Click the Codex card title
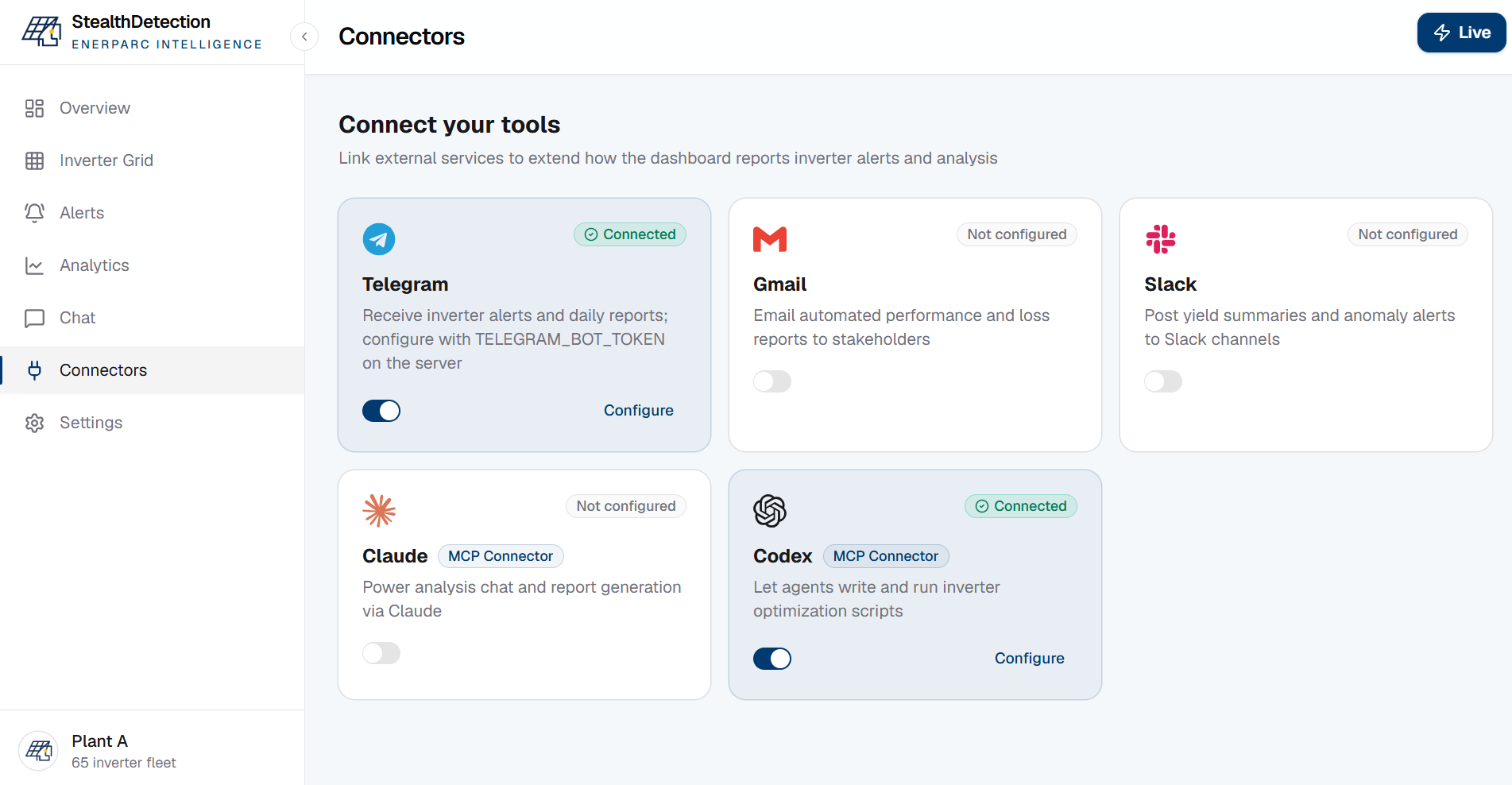 coord(783,556)
